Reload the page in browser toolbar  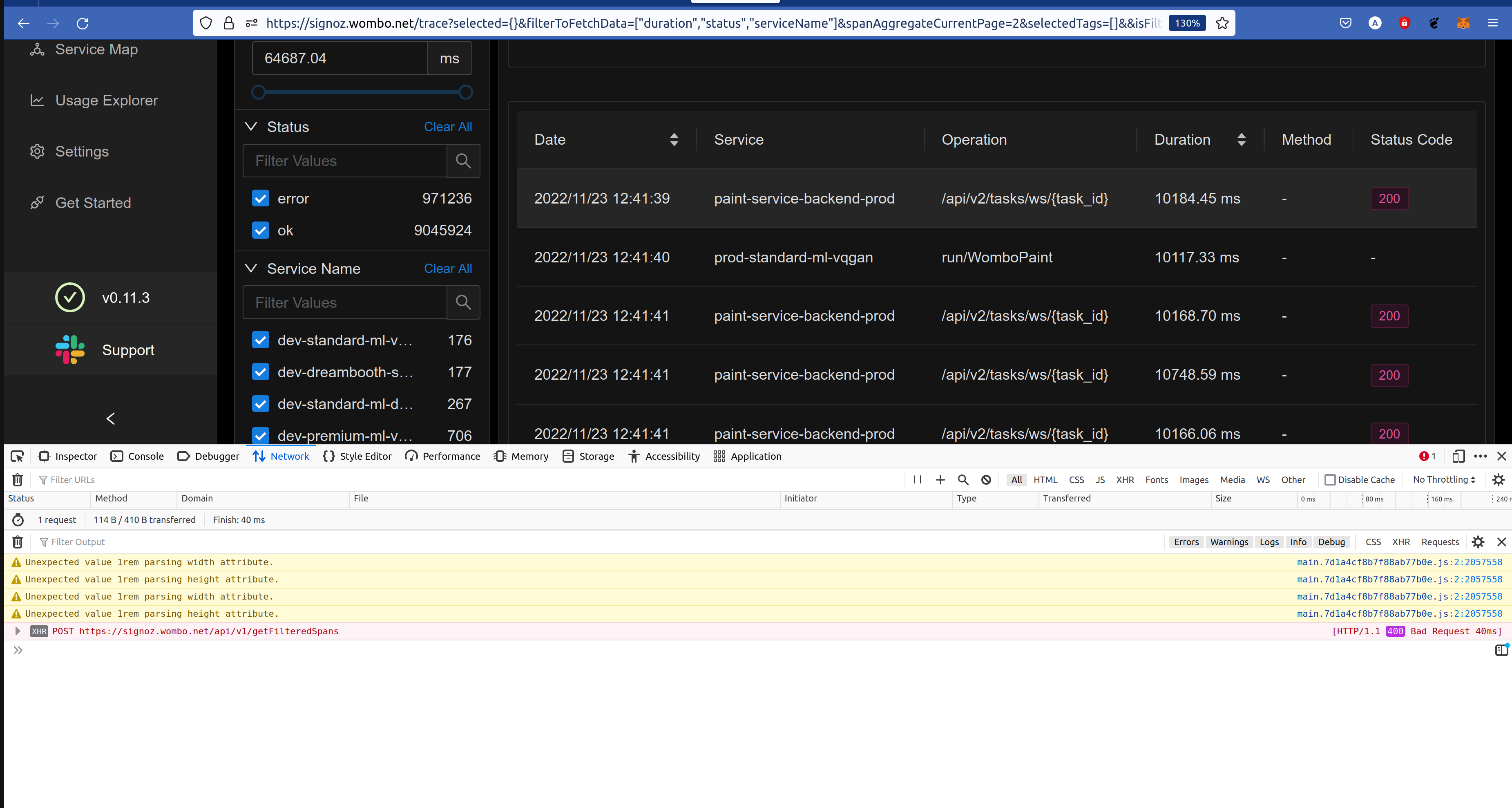[x=83, y=23]
